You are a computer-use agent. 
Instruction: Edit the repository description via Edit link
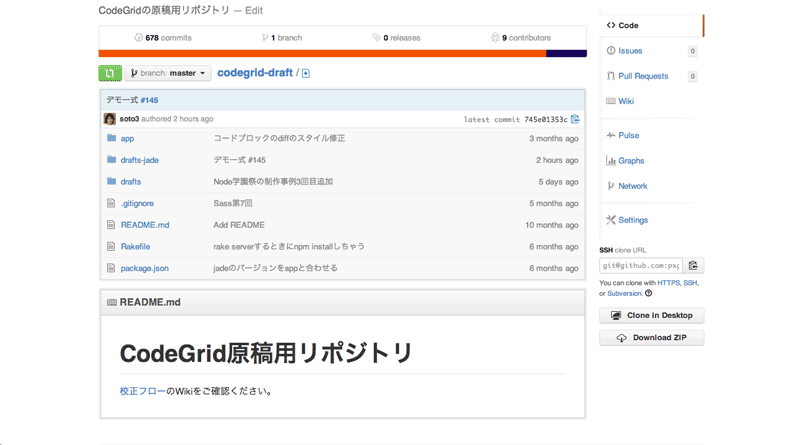pyautogui.click(x=254, y=10)
